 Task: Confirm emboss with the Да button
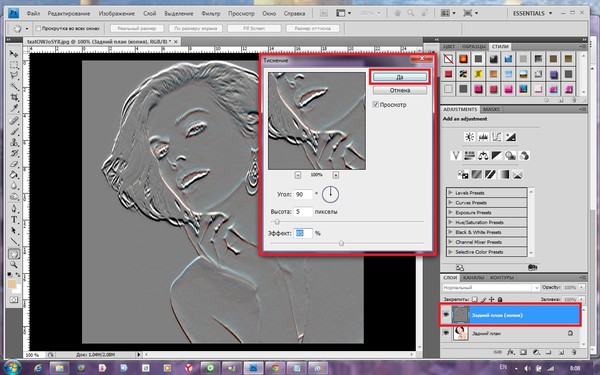click(399, 77)
